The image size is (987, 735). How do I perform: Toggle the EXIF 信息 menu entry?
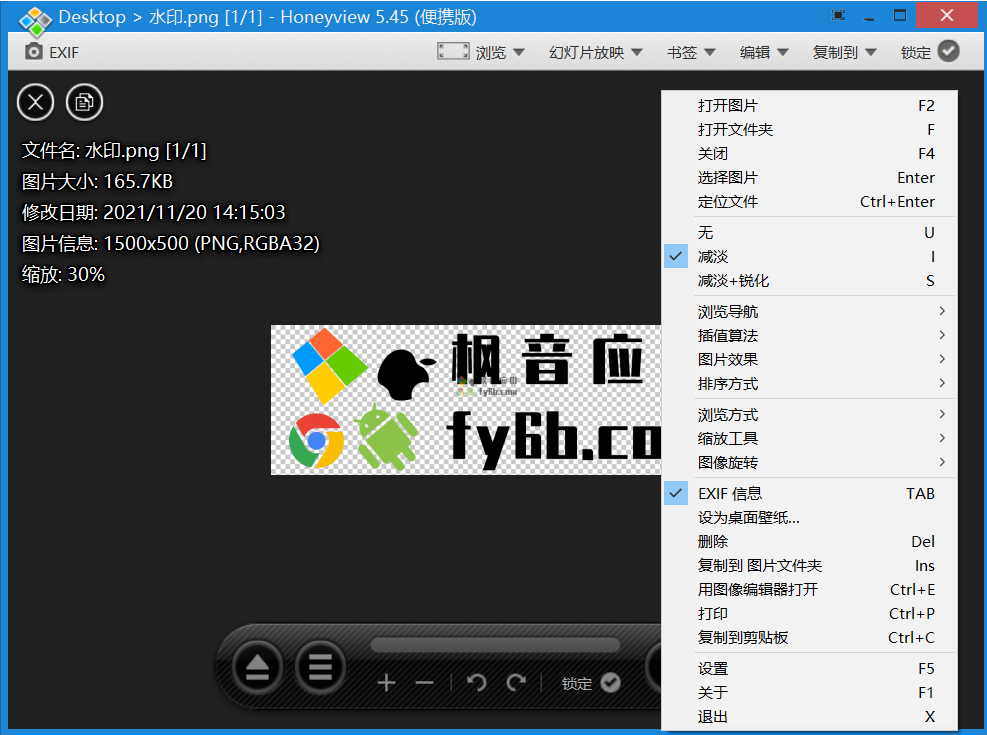tap(810, 494)
